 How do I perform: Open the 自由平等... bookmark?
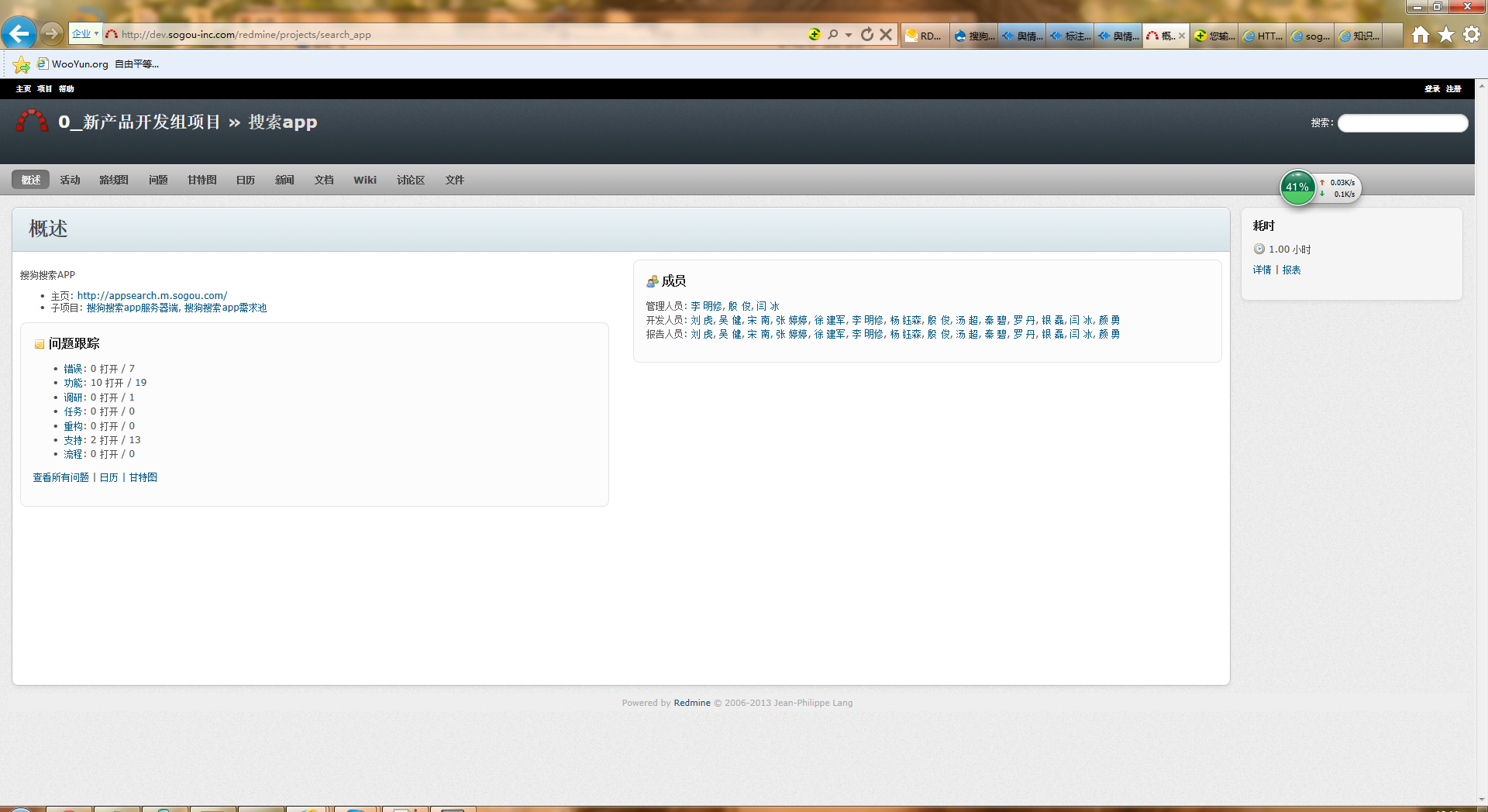click(136, 64)
